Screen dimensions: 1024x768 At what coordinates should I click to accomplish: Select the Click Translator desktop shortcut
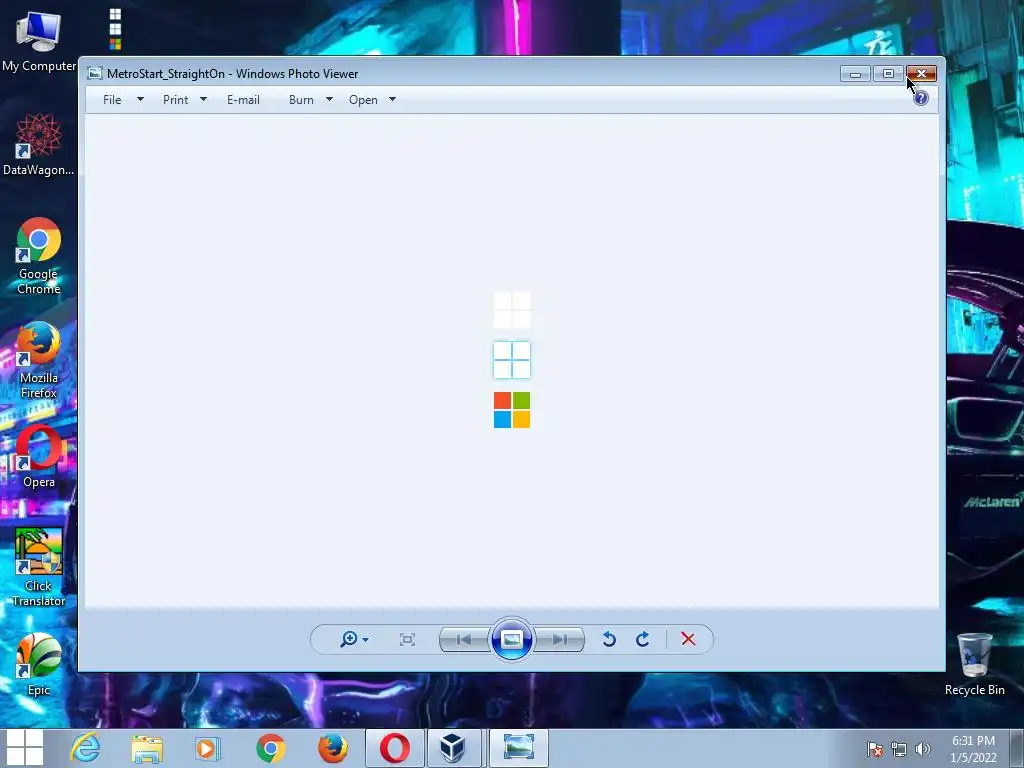[x=39, y=568]
